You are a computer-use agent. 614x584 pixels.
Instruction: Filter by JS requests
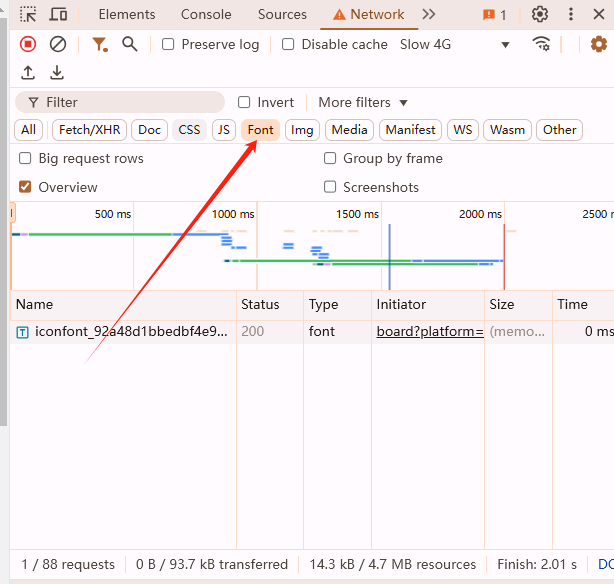click(224, 130)
